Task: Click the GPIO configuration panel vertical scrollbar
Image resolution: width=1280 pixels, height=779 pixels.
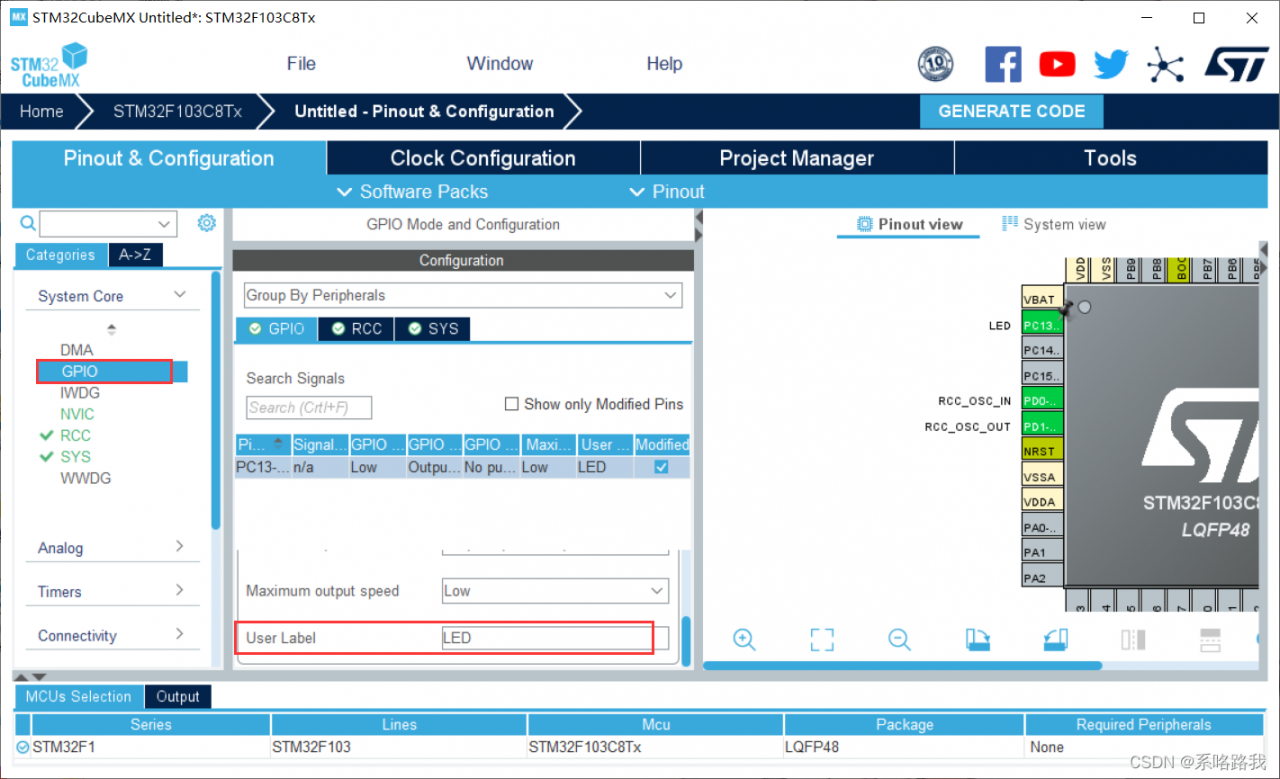Action: 686,641
